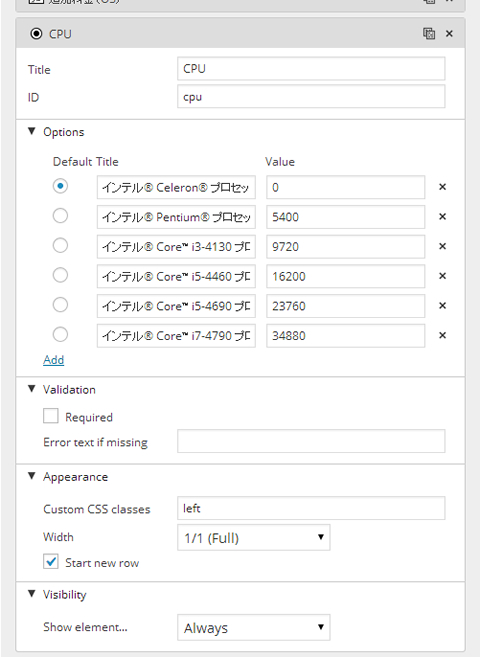The height and width of the screenshot is (657, 480).
Task: Edit the value field showing 0
Action: coord(346,187)
